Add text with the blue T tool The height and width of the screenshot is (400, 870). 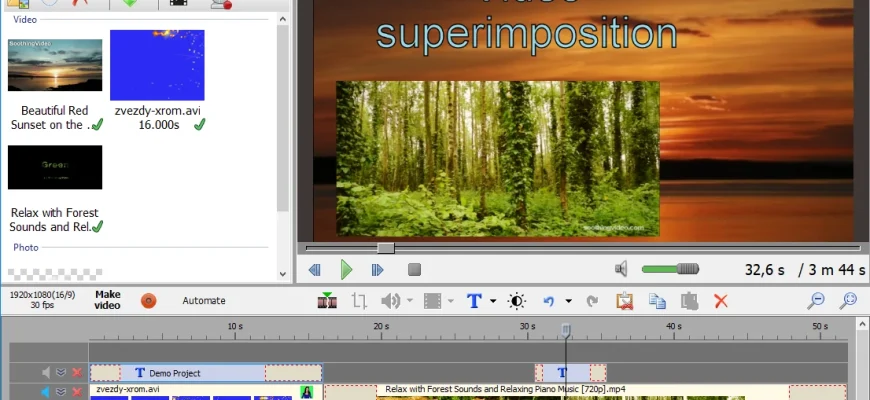pos(474,301)
